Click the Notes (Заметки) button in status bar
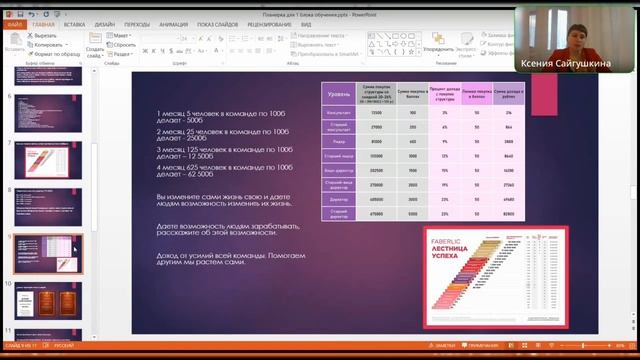The height and width of the screenshot is (360, 640). coord(442,346)
